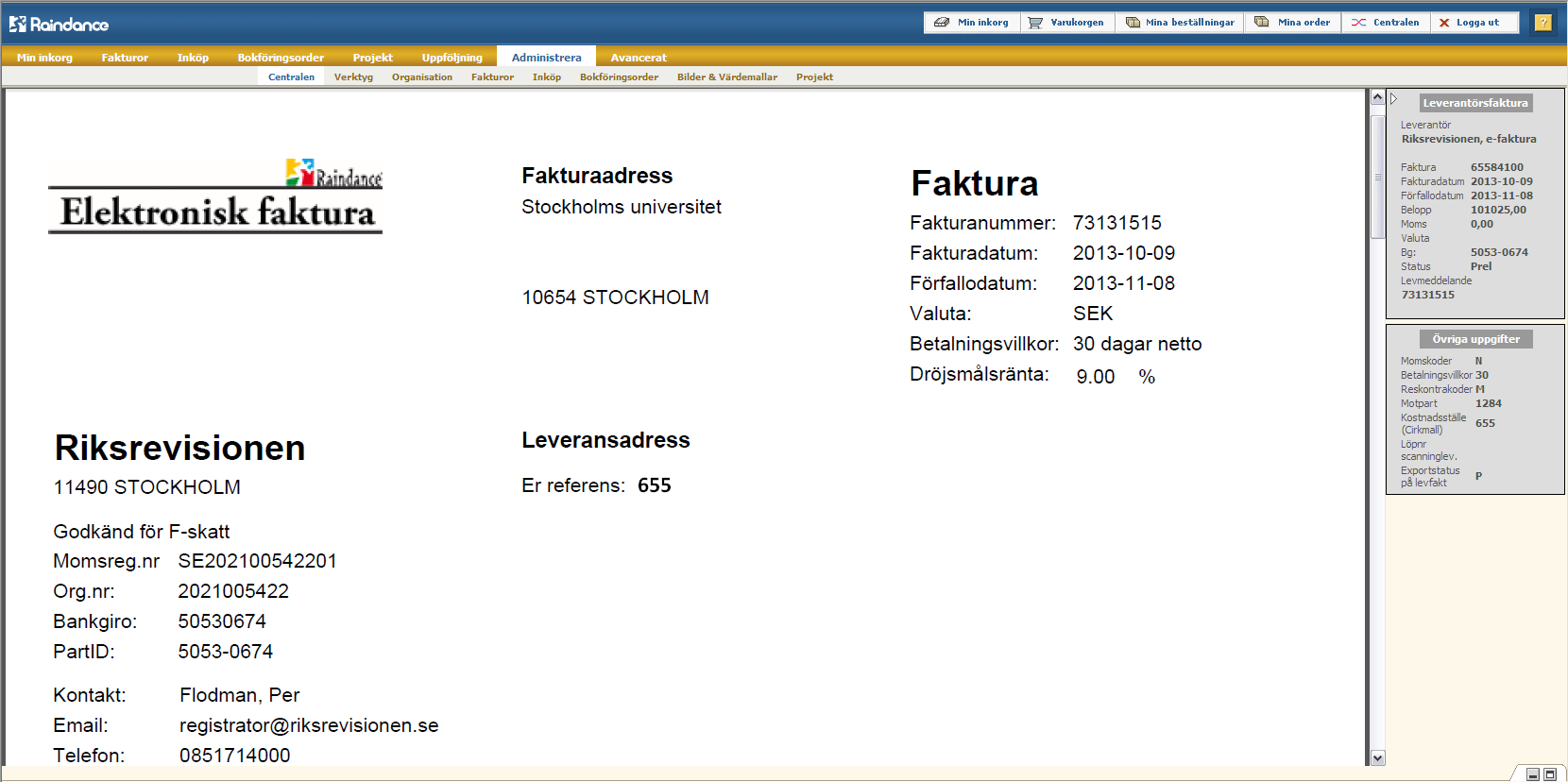Select Projekt in the submenu

[x=814, y=77]
